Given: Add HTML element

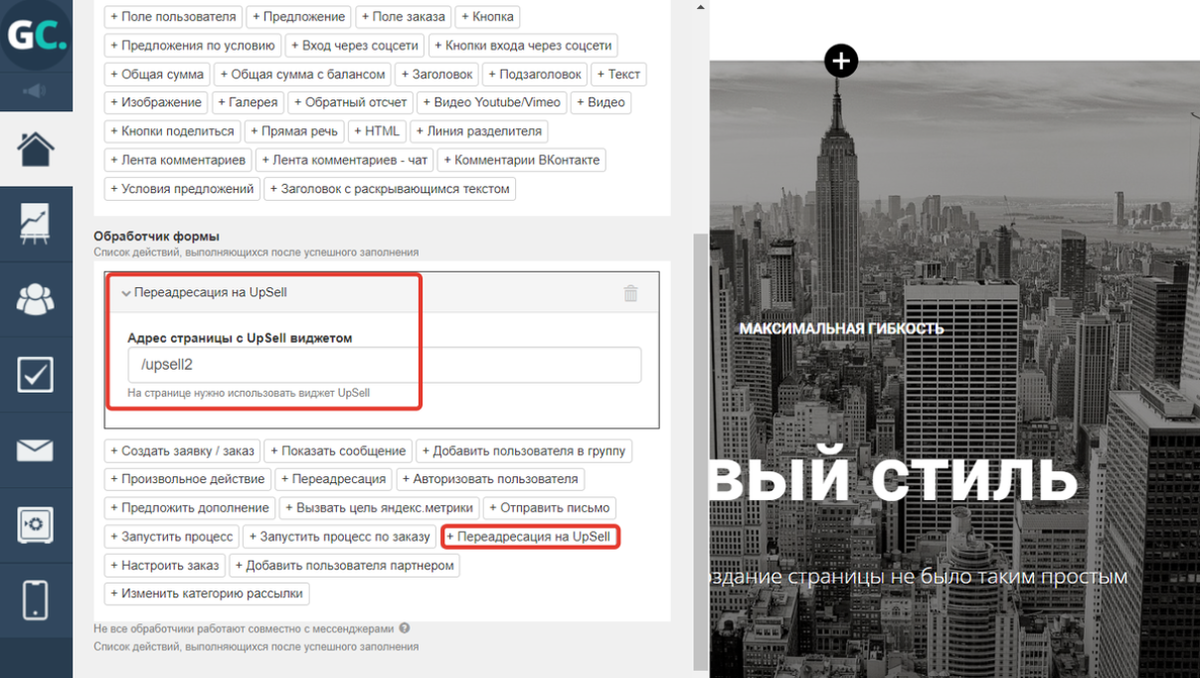Looking at the screenshot, I should click(x=376, y=131).
